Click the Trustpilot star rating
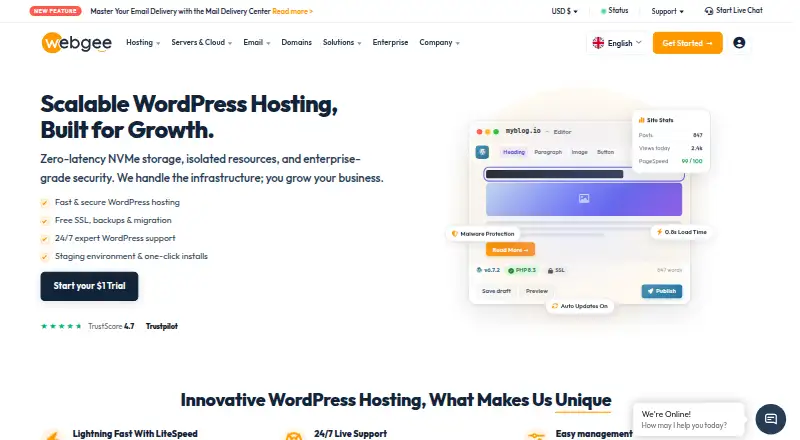The height and width of the screenshot is (440, 800). (x=61, y=326)
